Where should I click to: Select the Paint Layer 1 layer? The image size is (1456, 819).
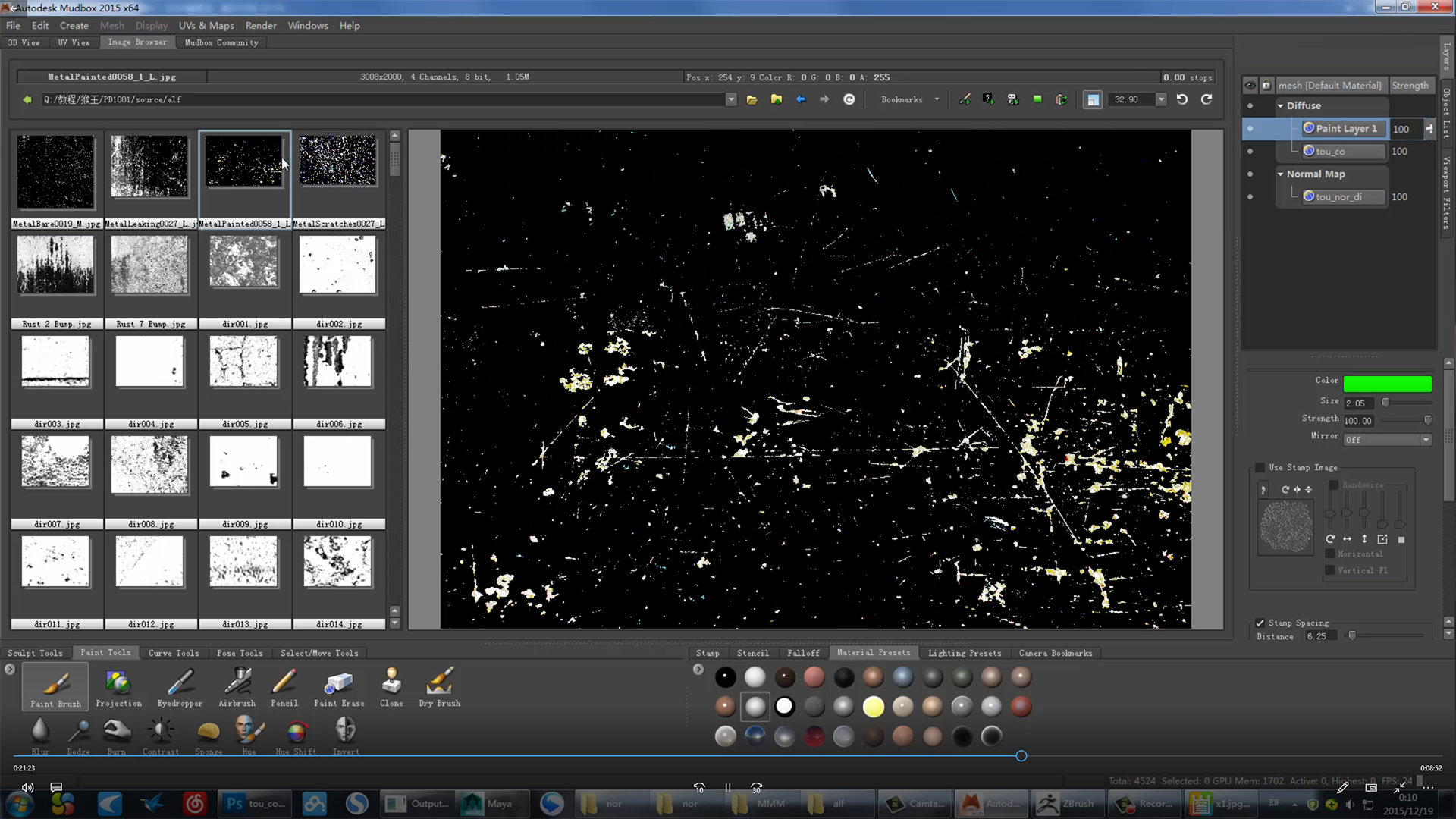point(1344,129)
